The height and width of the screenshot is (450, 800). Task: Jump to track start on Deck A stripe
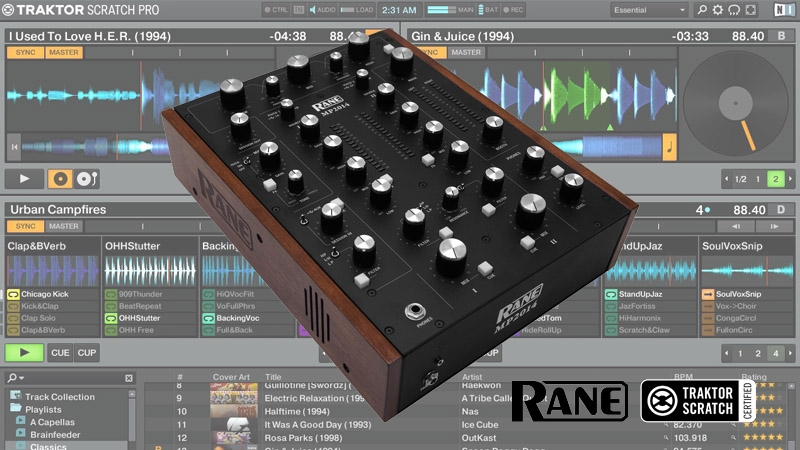tap(14, 147)
